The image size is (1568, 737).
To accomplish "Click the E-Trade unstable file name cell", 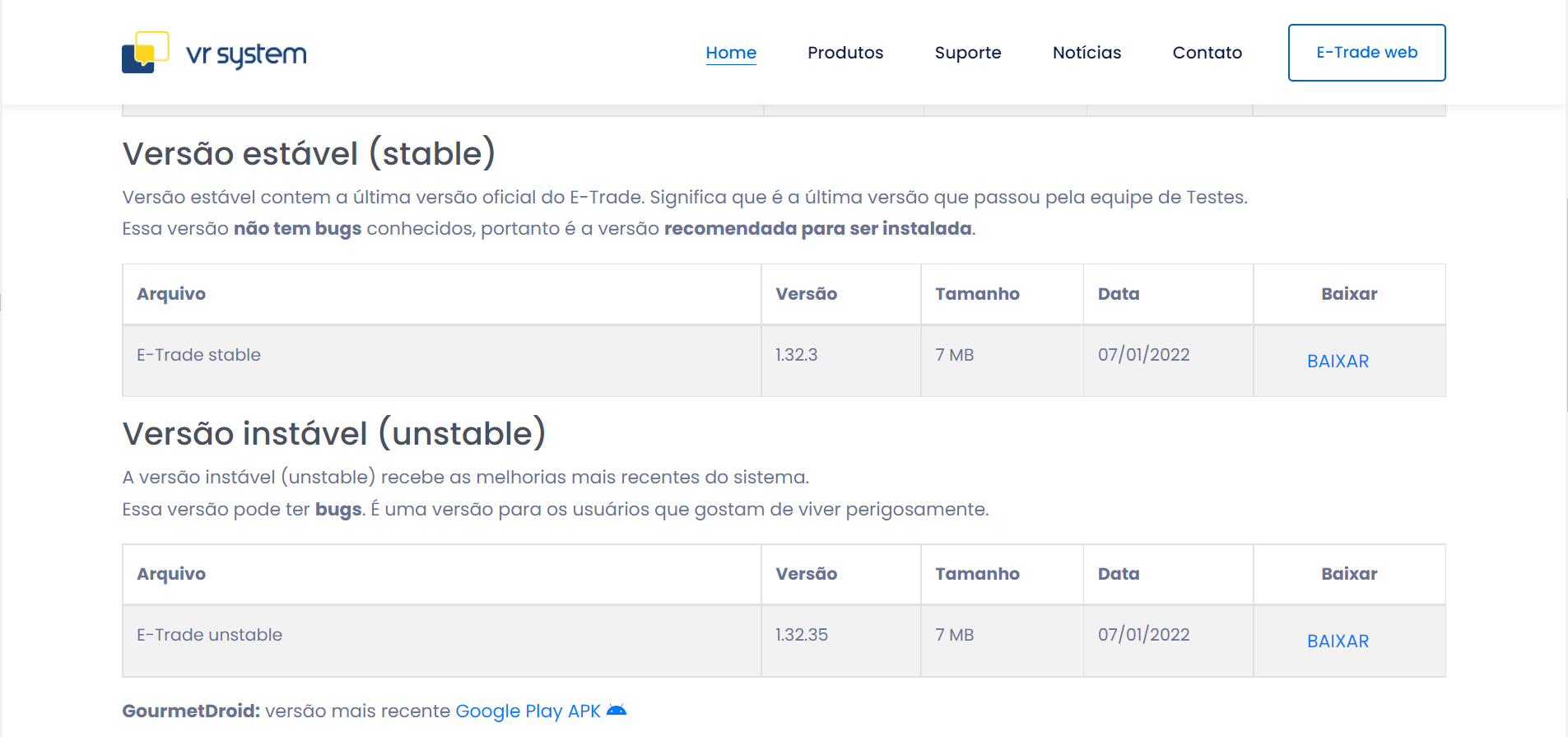I will point(209,635).
